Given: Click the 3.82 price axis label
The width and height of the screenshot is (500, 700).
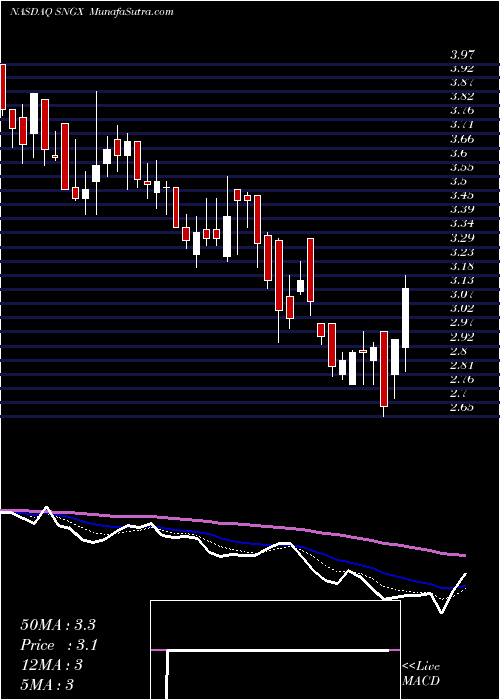Looking at the screenshot, I should coord(462,96).
